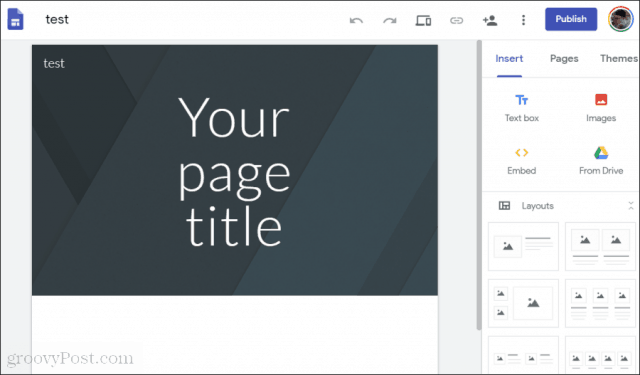Insert a file From Drive
This screenshot has width=640, height=375.
pyautogui.click(x=601, y=161)
